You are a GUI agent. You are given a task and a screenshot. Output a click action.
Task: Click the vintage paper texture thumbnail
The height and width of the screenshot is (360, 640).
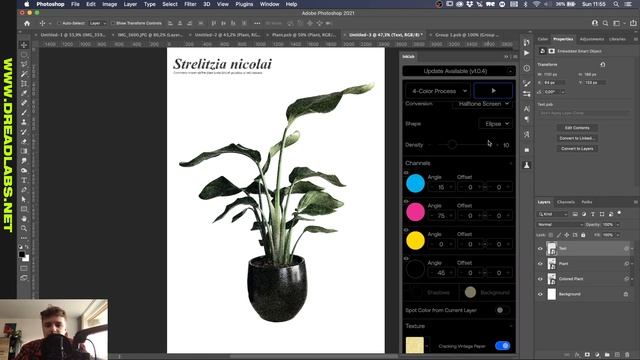click(415, 345)
